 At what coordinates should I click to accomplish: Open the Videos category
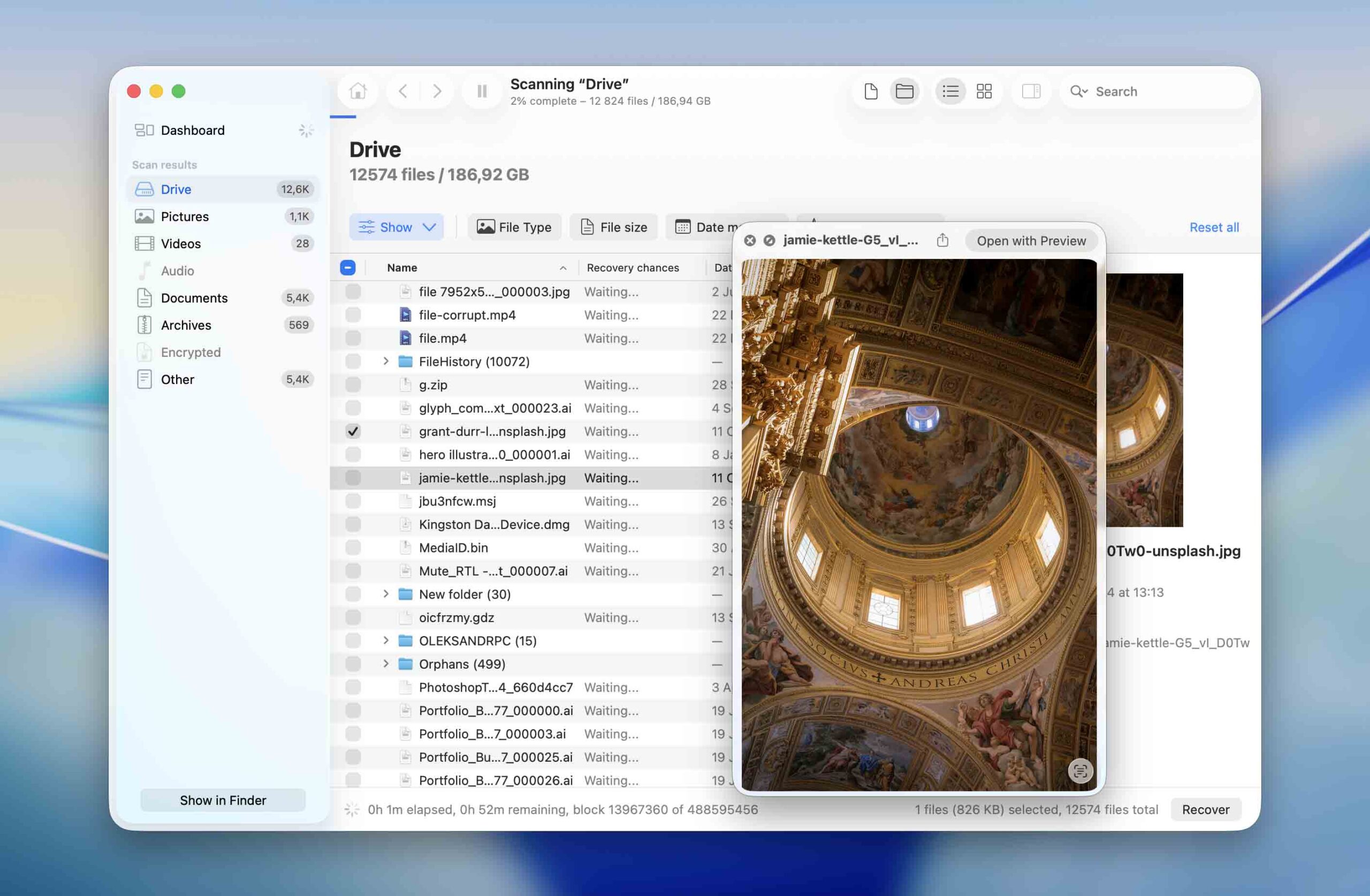coord(223,243)
